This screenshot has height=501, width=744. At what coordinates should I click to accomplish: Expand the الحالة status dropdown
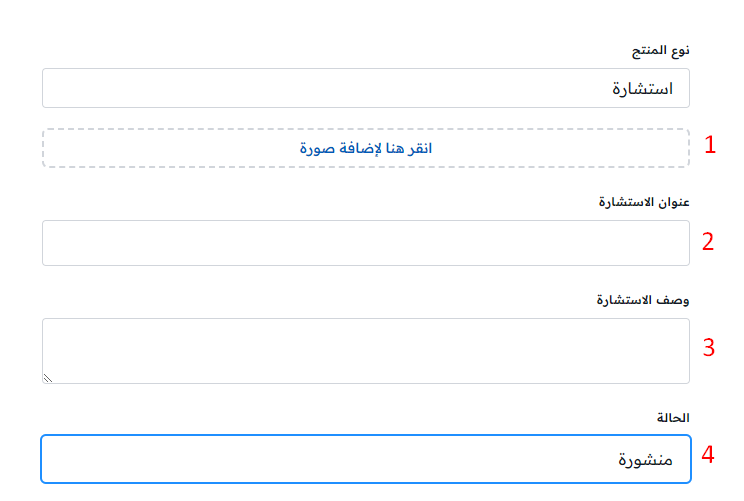366,459
